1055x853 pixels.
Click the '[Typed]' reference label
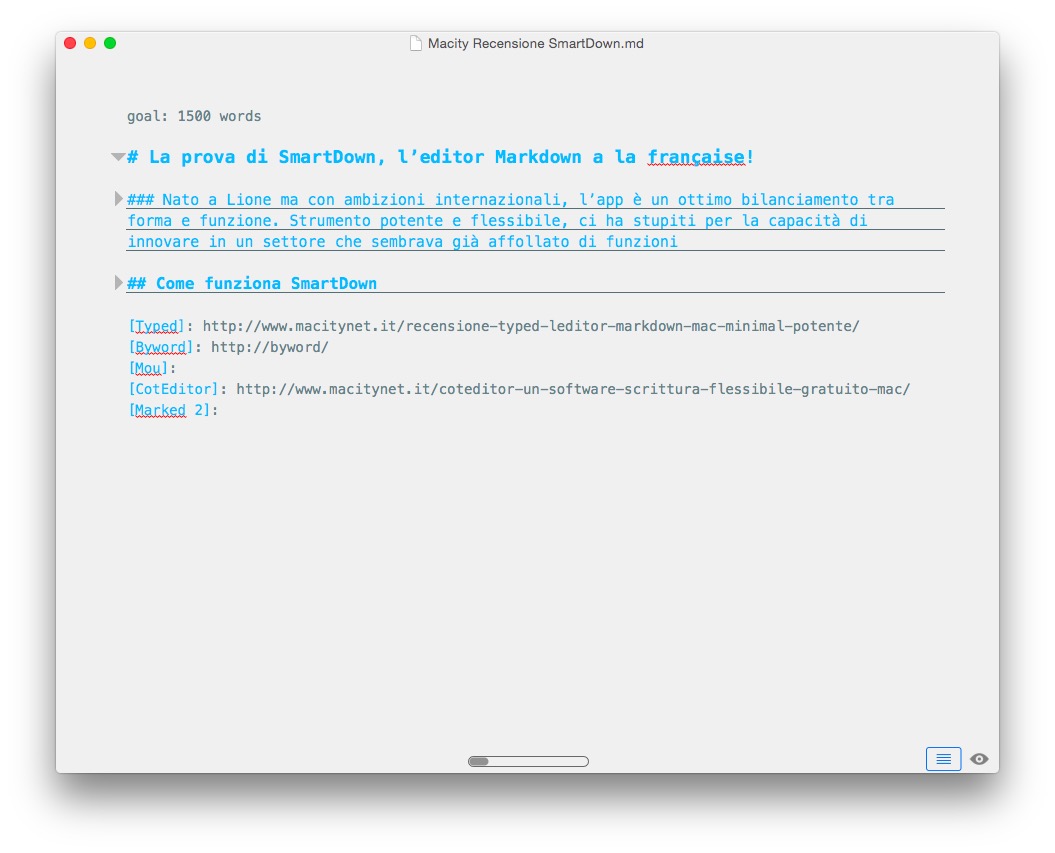click(x=156, y=326)
